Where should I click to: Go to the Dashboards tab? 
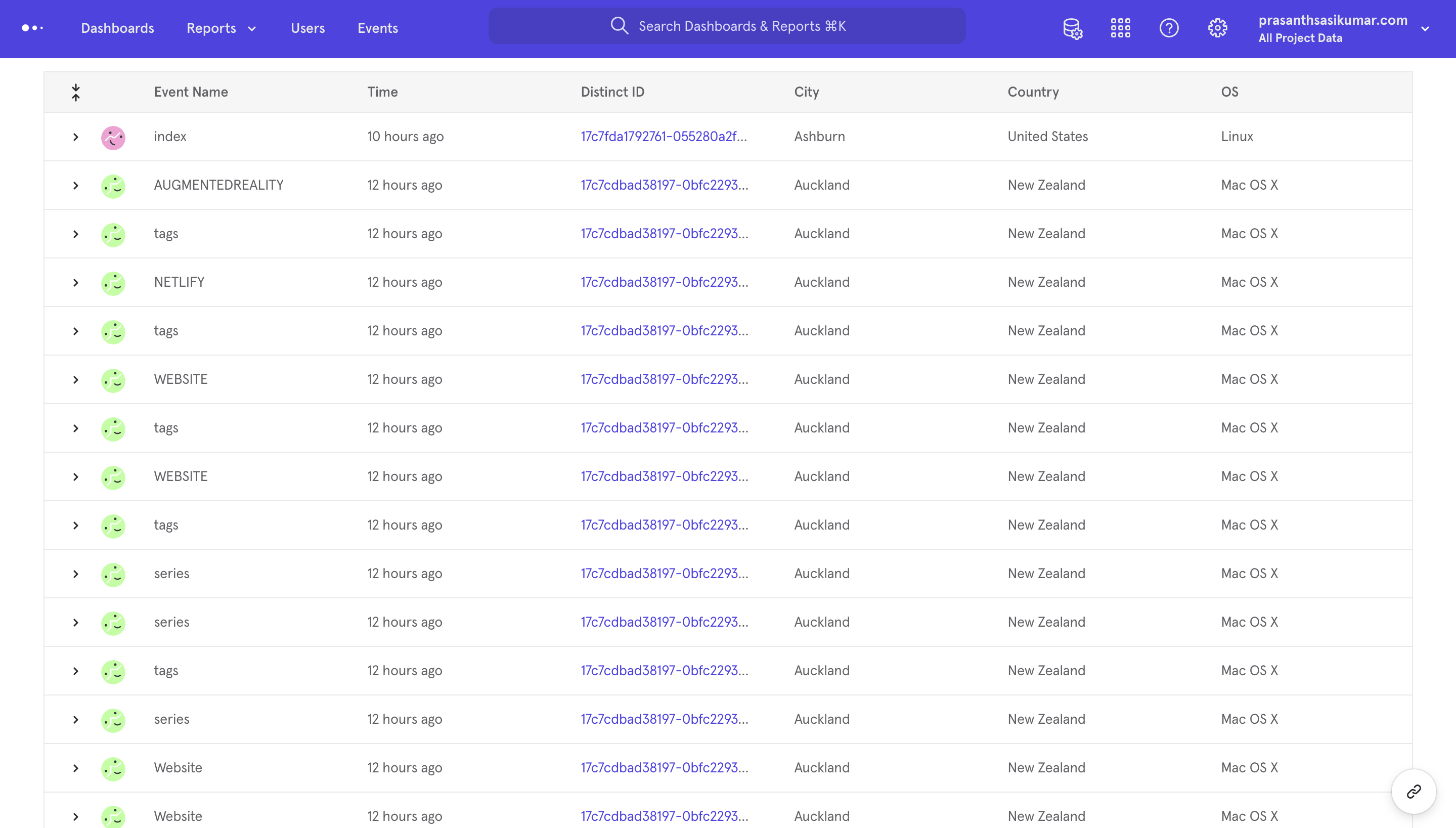(x=117, y=28)
